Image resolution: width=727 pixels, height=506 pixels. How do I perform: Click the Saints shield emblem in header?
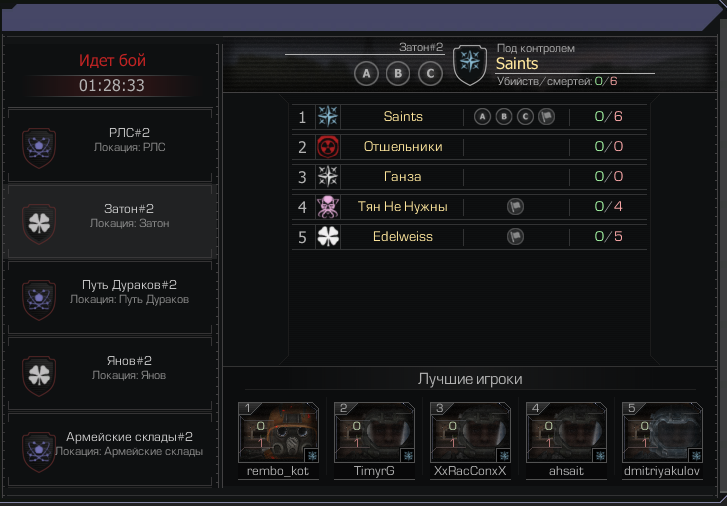click(x=470, y=65)
